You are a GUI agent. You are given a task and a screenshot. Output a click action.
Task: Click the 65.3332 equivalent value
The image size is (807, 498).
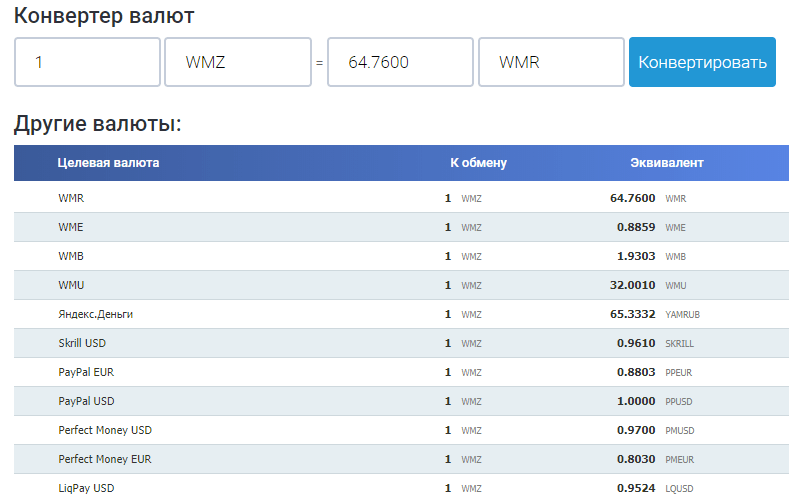pyautogui.click(x=633, y=314)
